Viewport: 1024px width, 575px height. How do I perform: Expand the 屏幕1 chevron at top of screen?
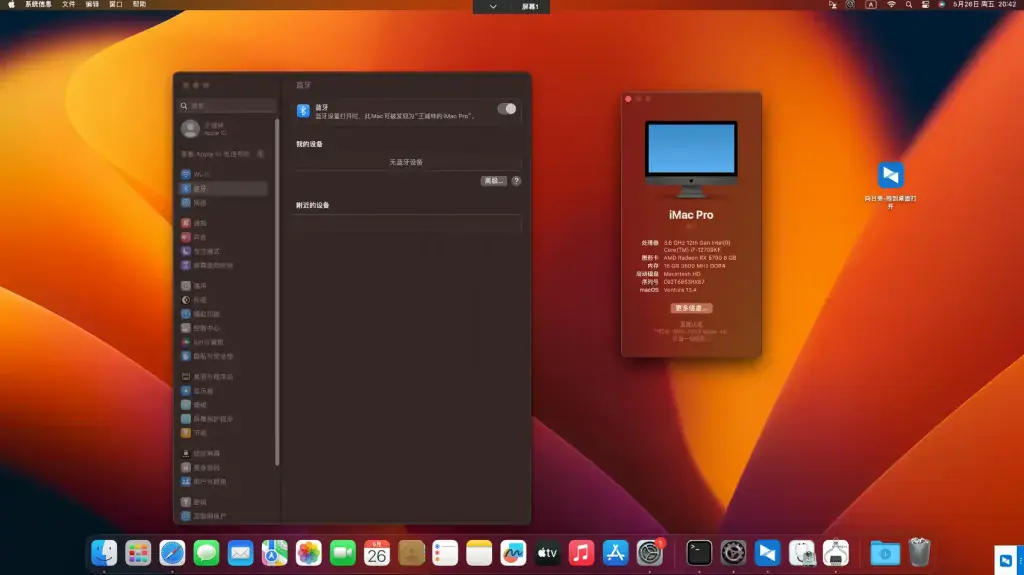point(493,7)
